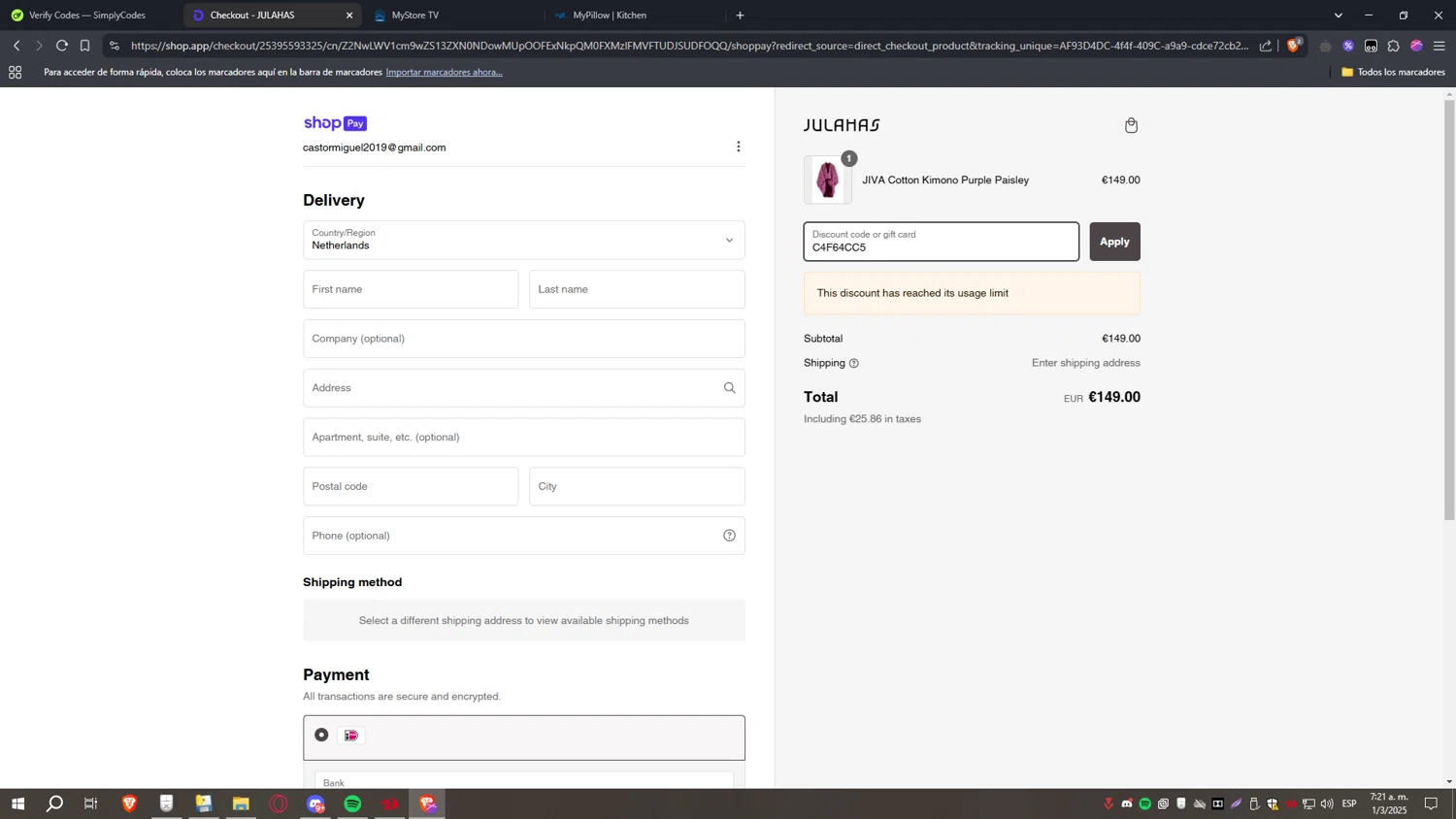Click the First name field

pos(411,289)
